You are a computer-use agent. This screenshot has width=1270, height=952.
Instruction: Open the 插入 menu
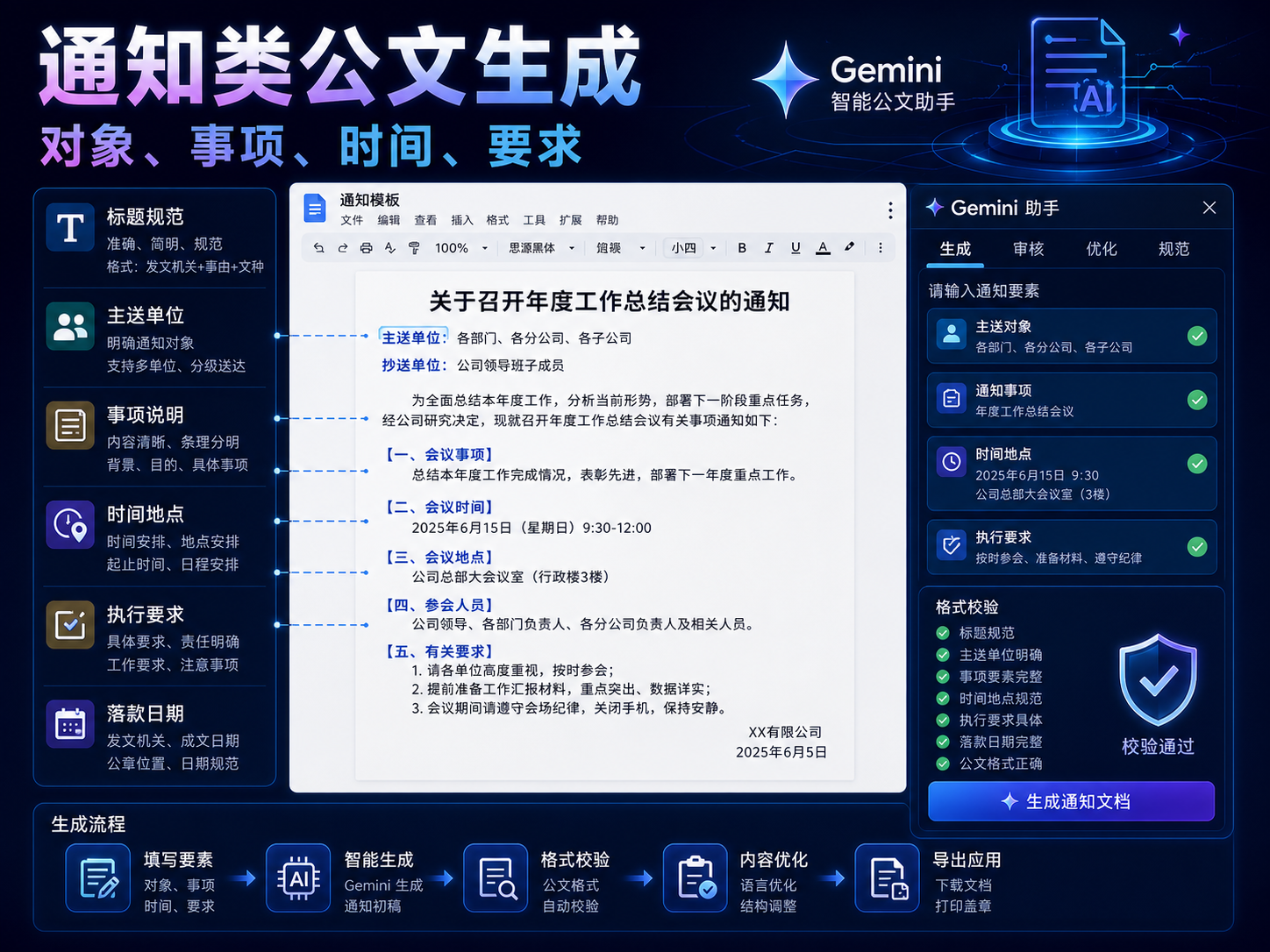click(x=462, y=220)
